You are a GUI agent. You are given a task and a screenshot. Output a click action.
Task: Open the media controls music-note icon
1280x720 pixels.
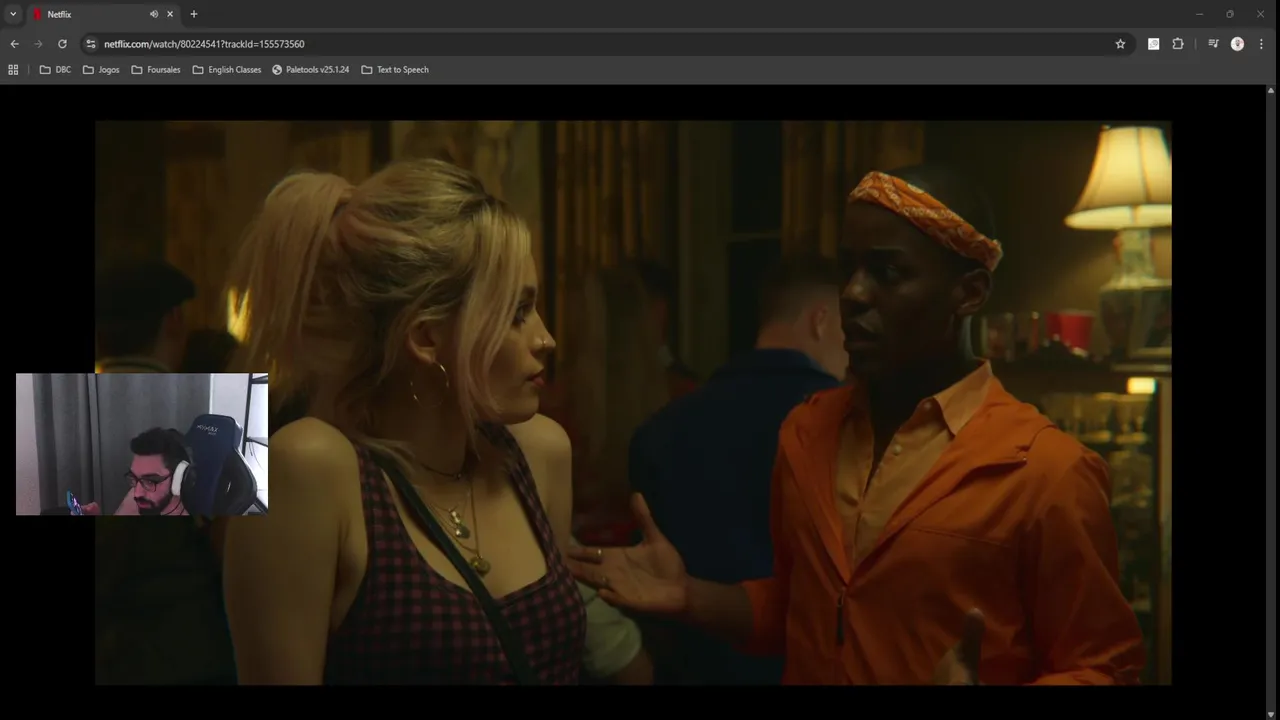1213,44
